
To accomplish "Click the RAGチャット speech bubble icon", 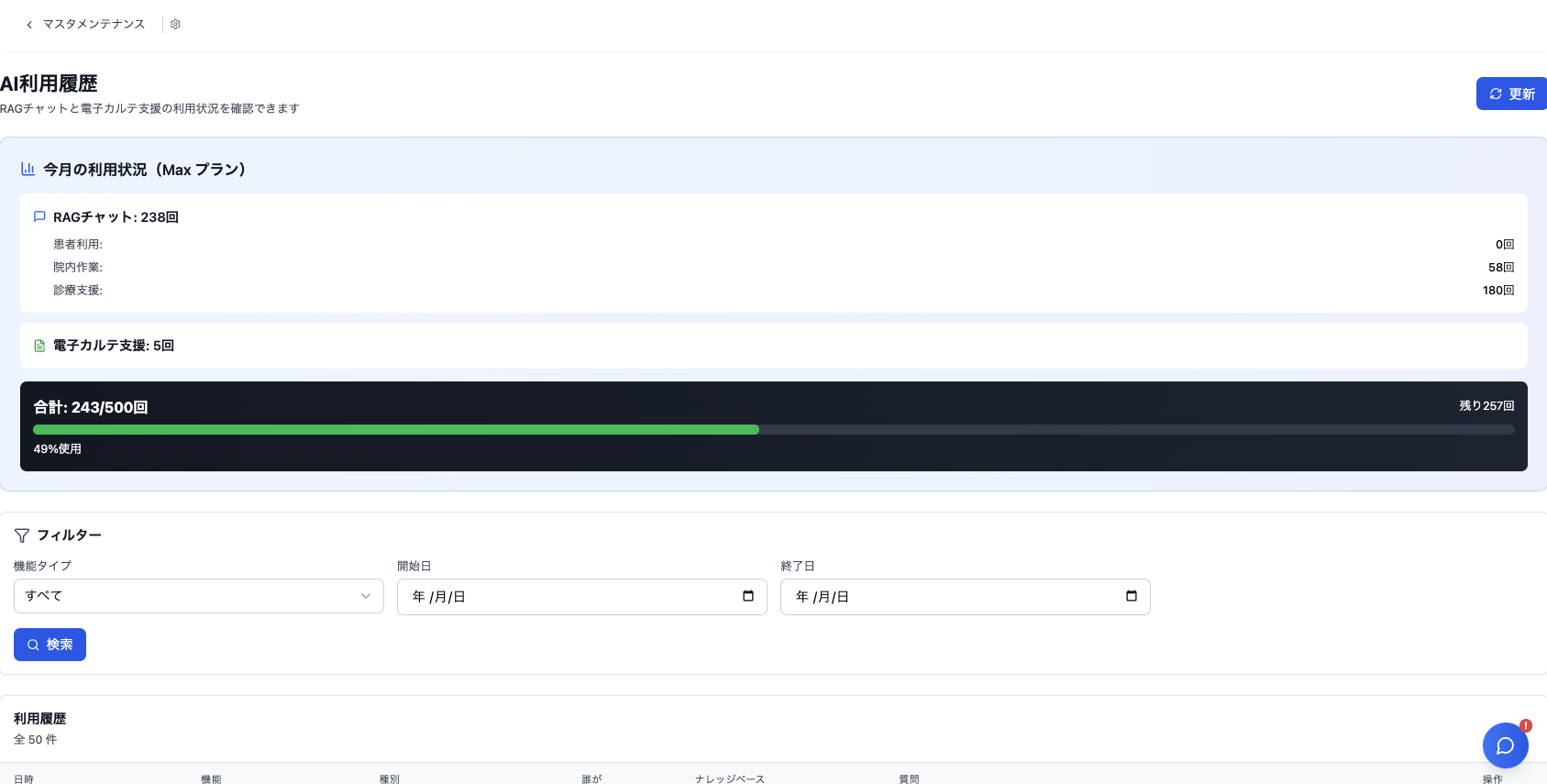I will pos(39,217).
